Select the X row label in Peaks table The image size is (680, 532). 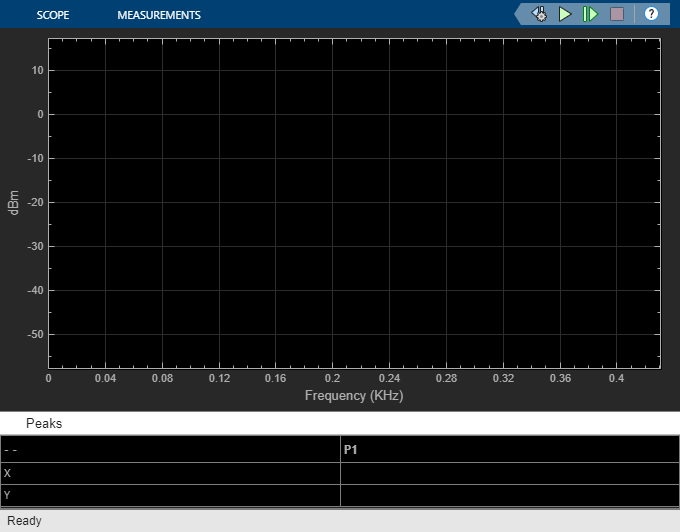[x=7, y=473]
